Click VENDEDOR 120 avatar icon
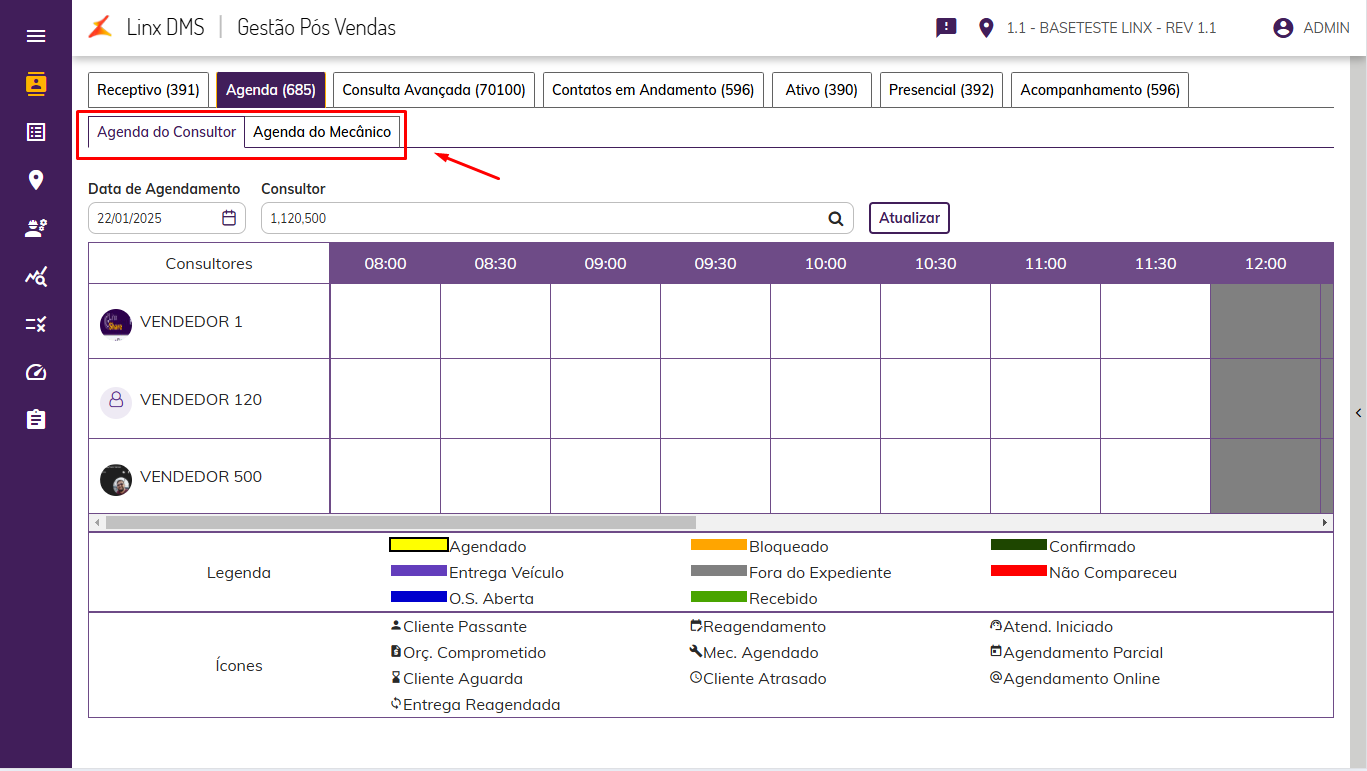This screenshot has height=771, width=1367. 116,401
